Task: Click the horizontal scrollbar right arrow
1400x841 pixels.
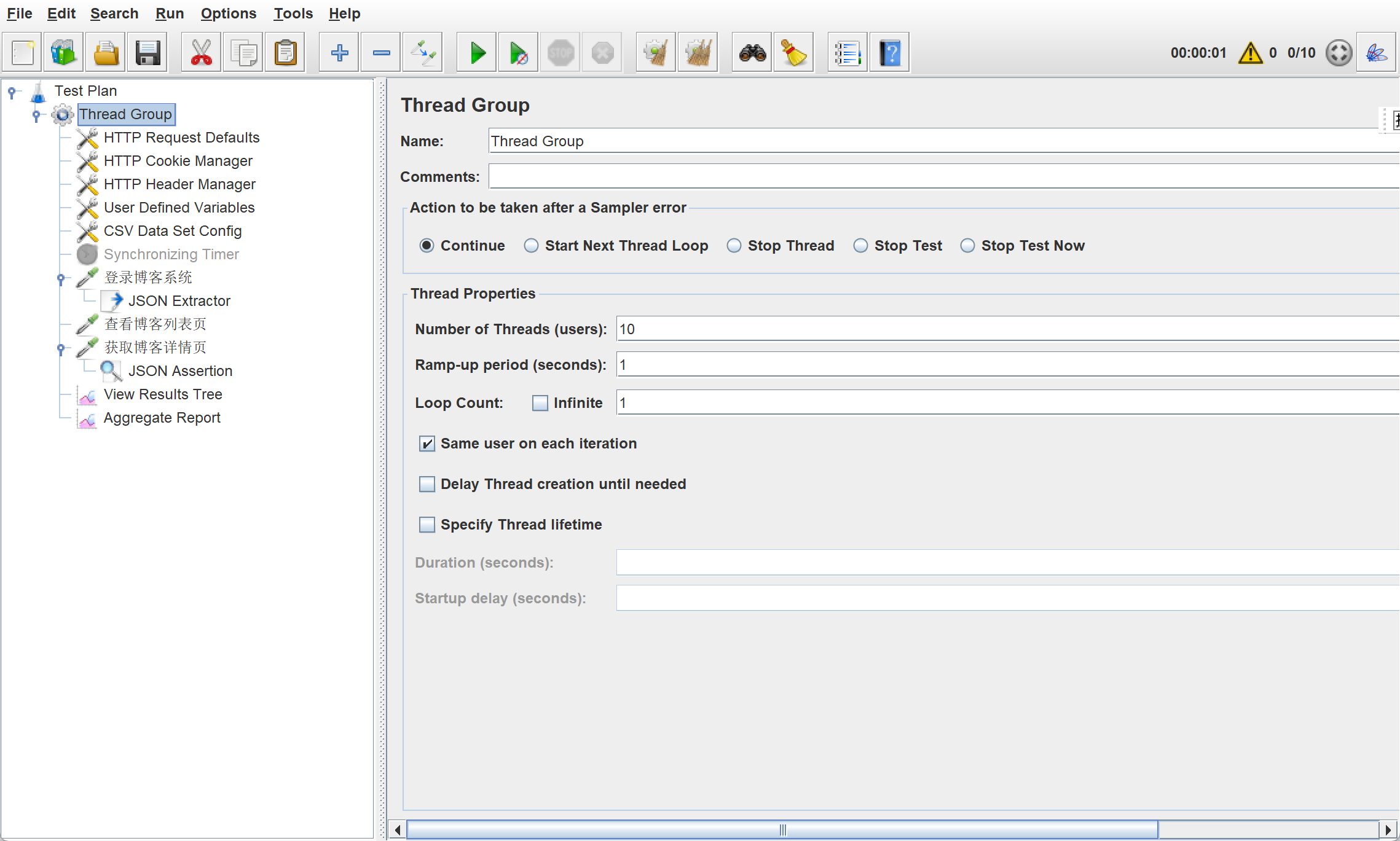Action: click(1388, 830)
